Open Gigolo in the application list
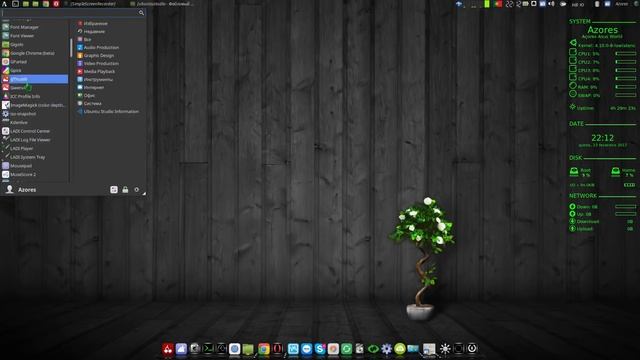This screenshot has height=360, width=640. point(35,44)
